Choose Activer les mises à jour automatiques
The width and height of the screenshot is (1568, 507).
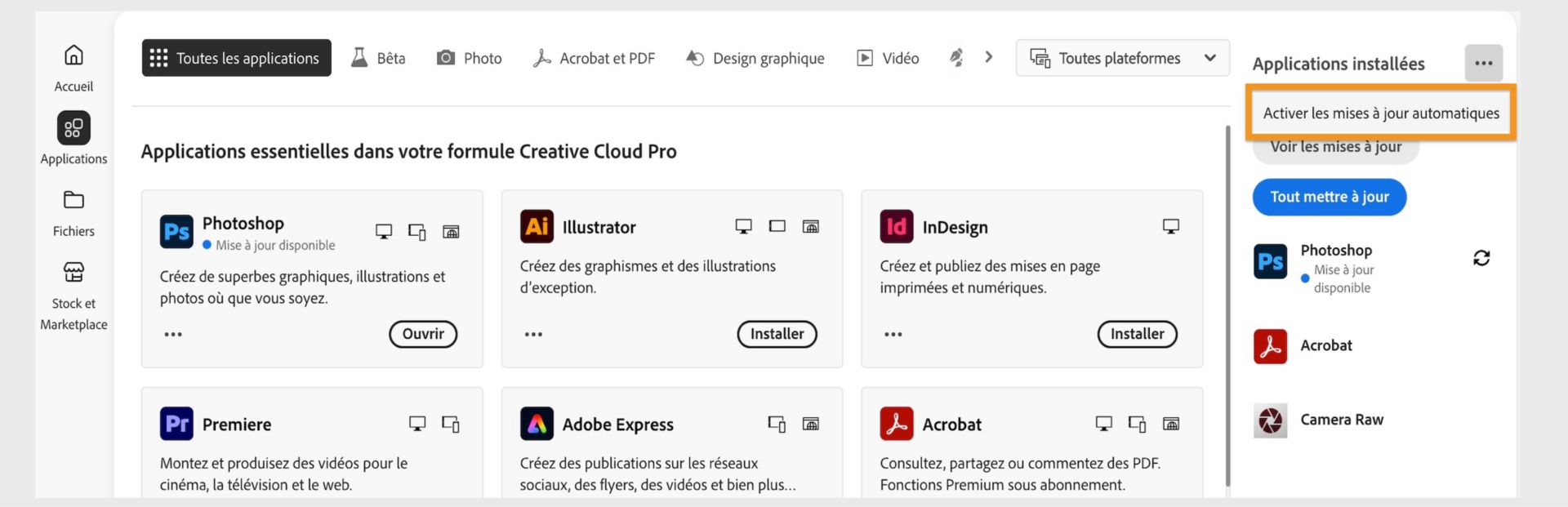pyautogui.click(x=1381, y=113)
